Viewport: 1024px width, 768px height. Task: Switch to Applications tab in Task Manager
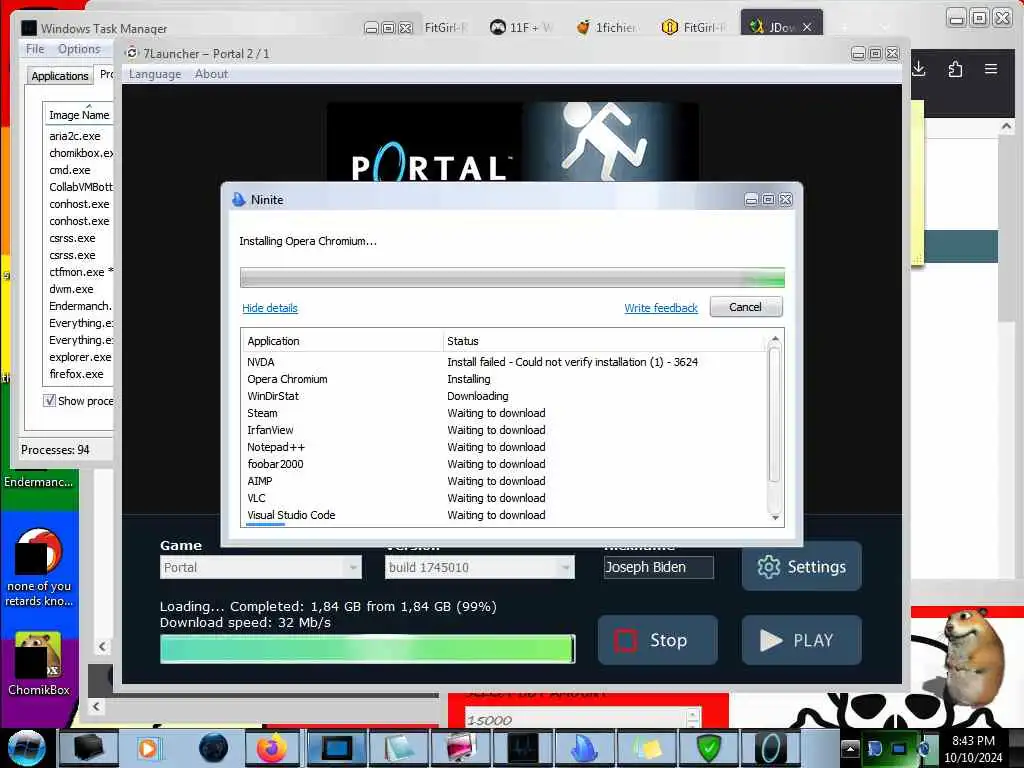[x=59, y=76]
